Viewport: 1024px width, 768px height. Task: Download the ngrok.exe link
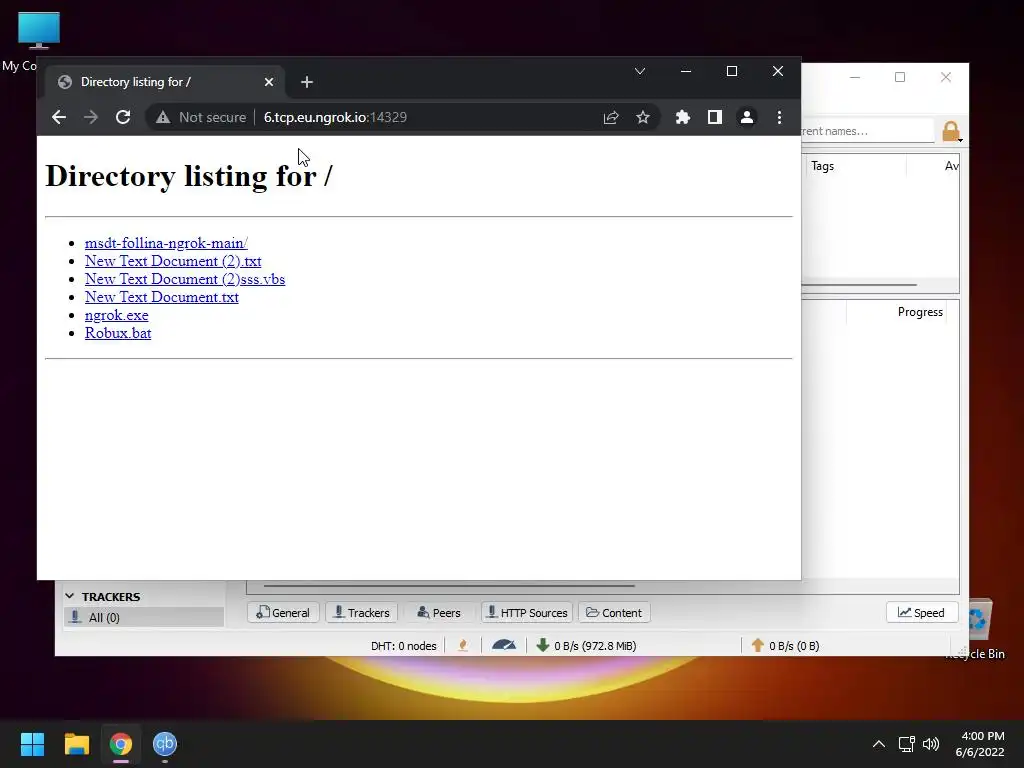(117, 315)
